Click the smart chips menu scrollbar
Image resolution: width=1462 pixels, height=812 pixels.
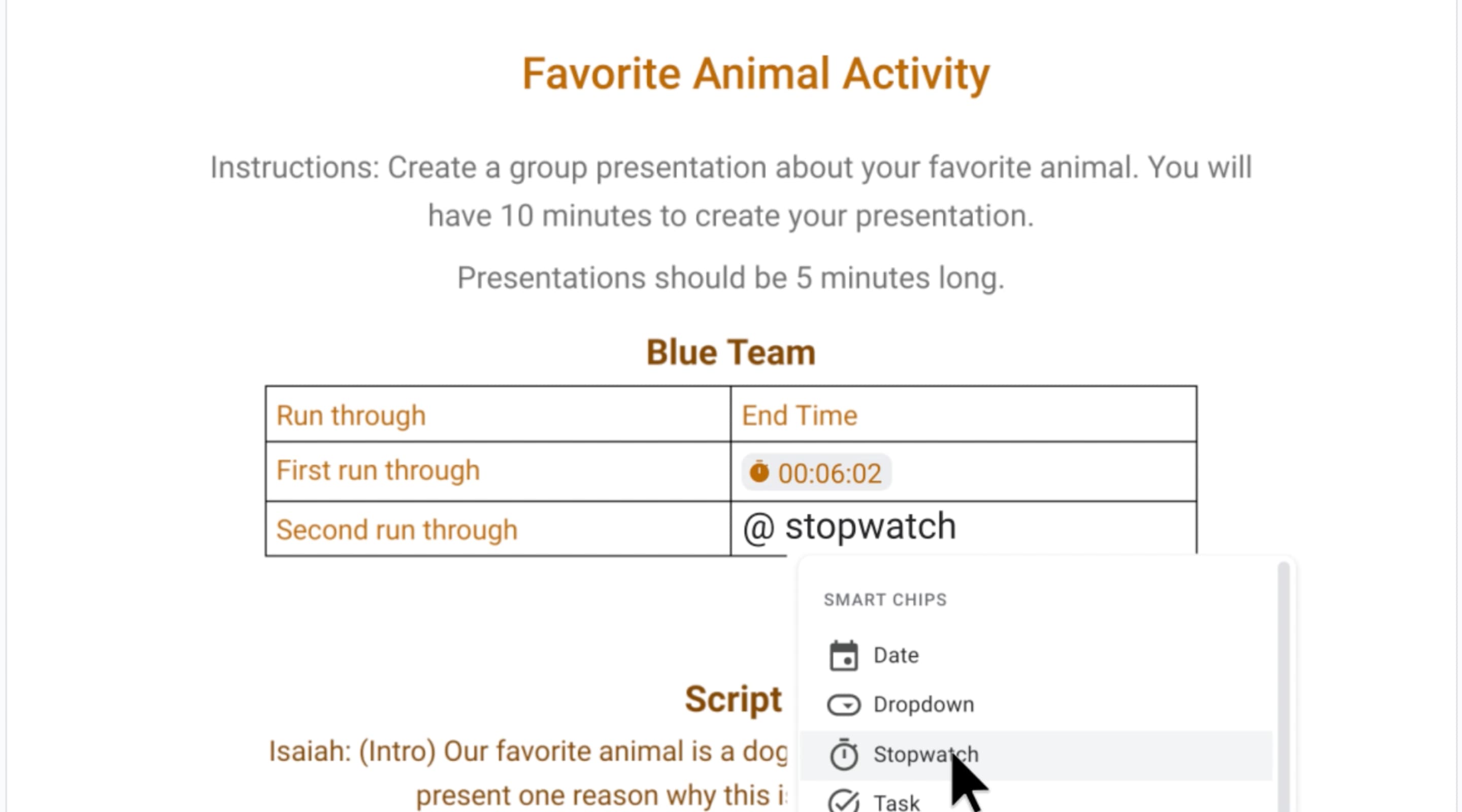click(1283, 681)
